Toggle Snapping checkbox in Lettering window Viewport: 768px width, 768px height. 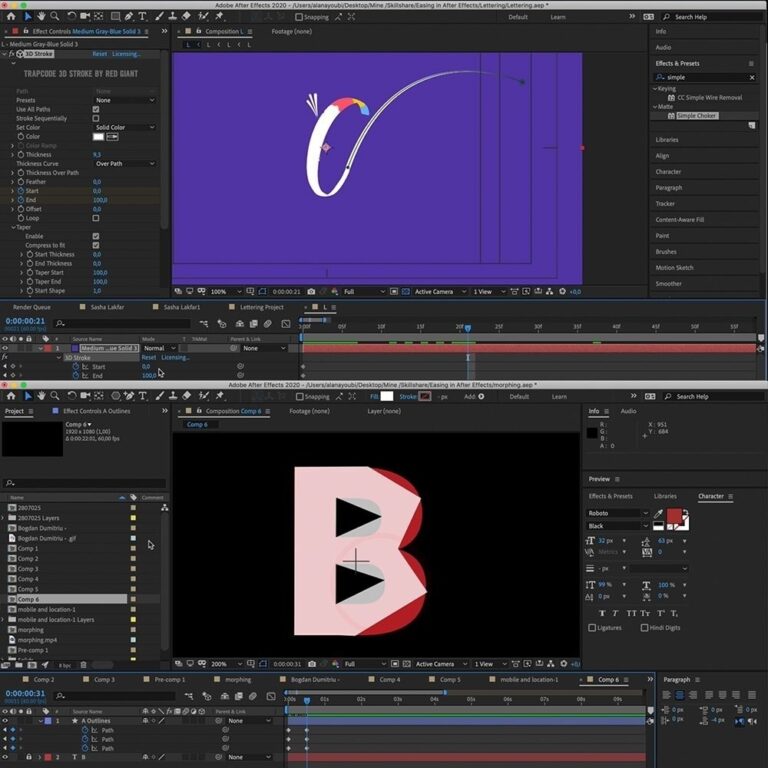tap(299, 17)
